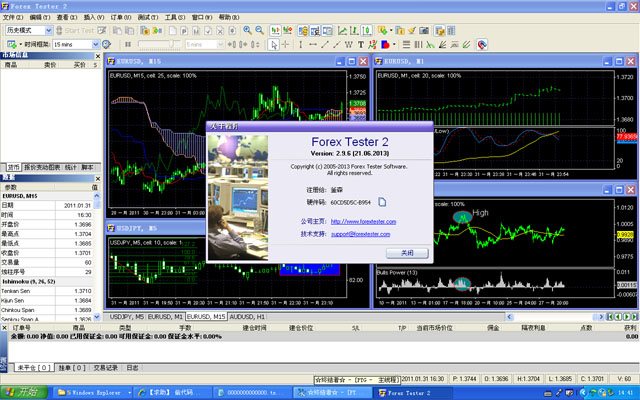
Task: Select the blue-red shapes tool
Action: point(385,44)
